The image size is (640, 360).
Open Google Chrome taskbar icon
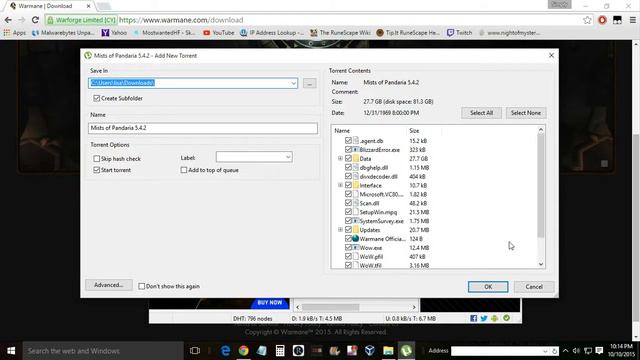click(x=243, y=351)
